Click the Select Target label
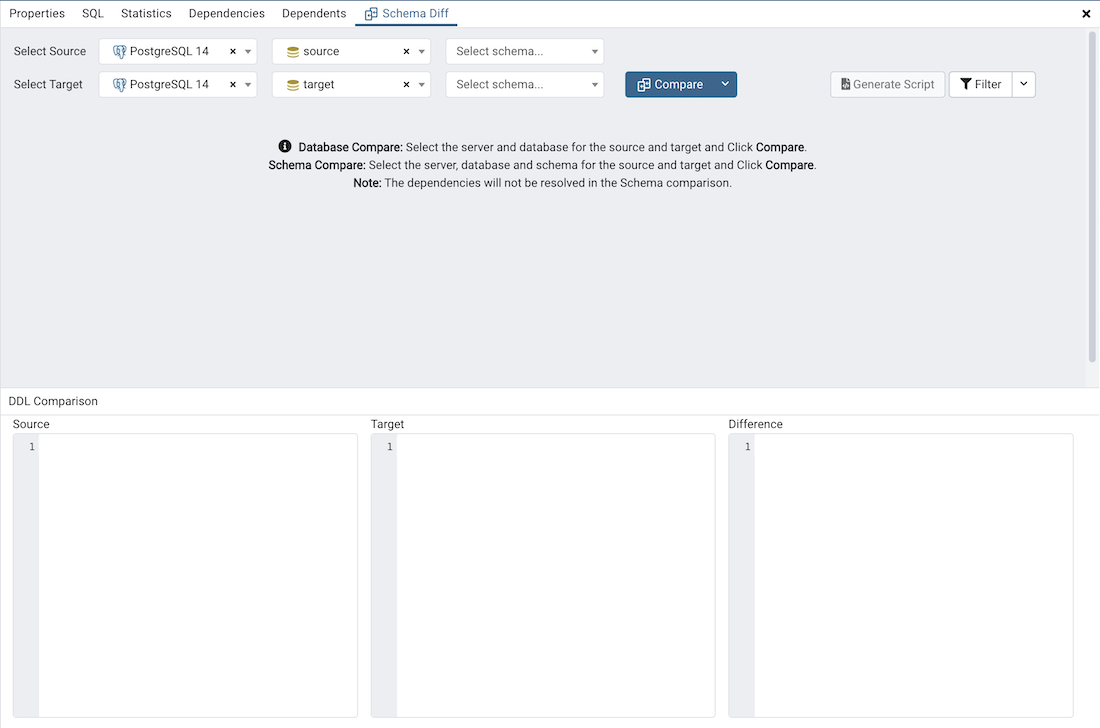Viewport: 1100px width, 728px height. click(48, 84)
